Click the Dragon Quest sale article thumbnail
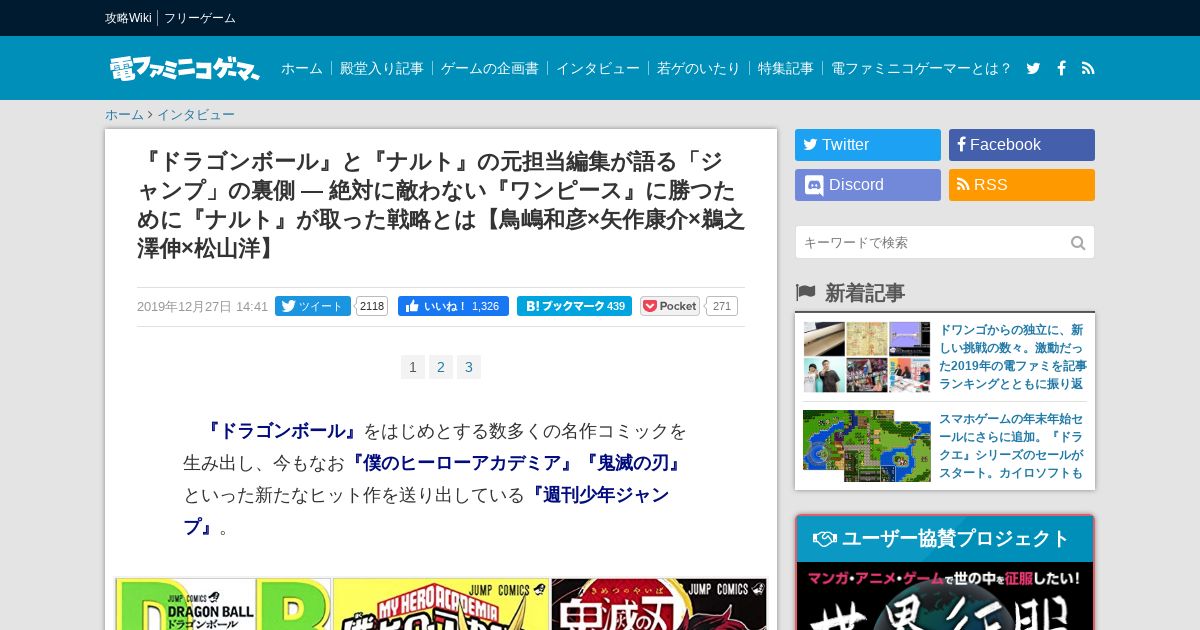The width and height of the screenshot is (1200, 630). point(867,446)
